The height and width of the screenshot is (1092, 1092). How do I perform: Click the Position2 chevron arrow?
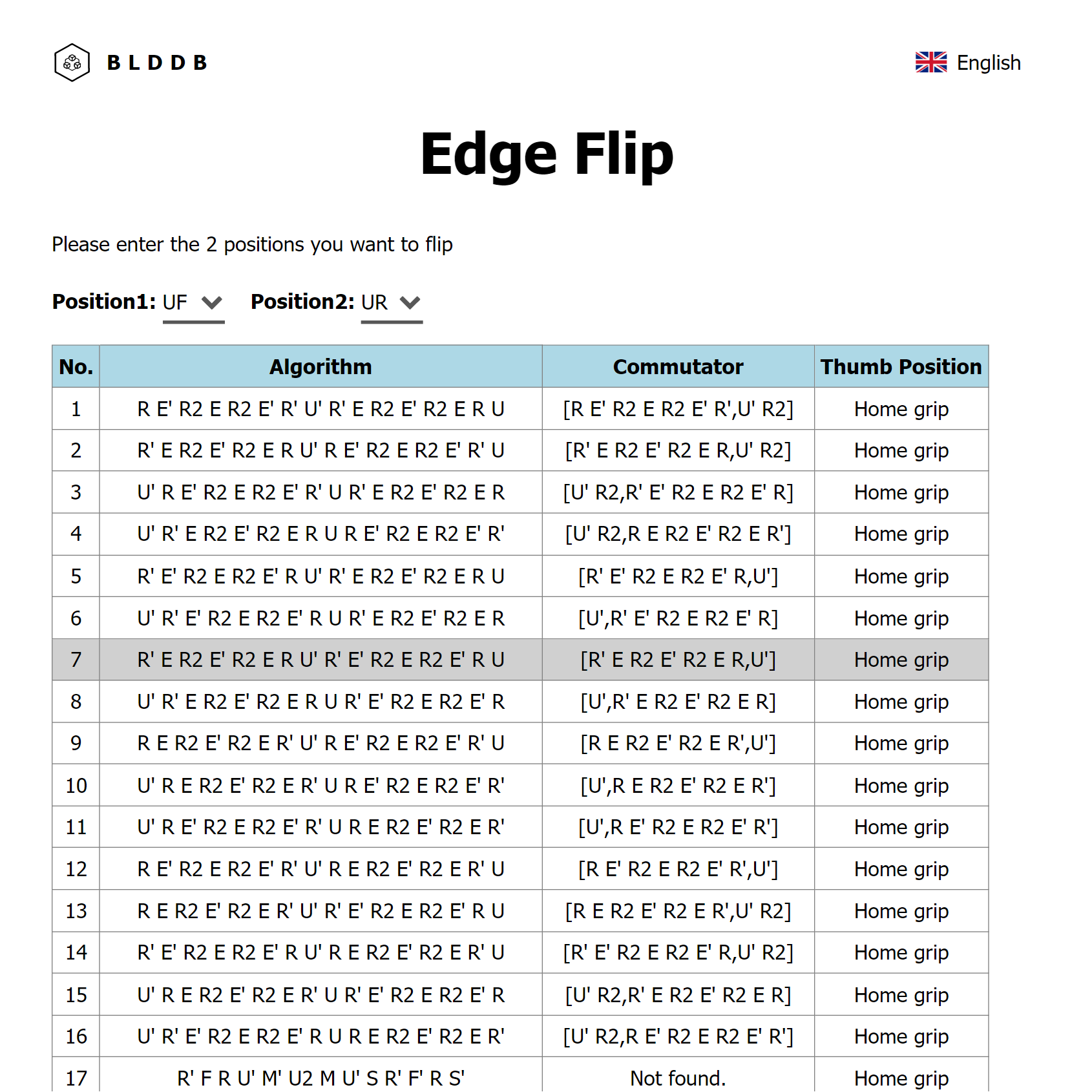point(410,302)
